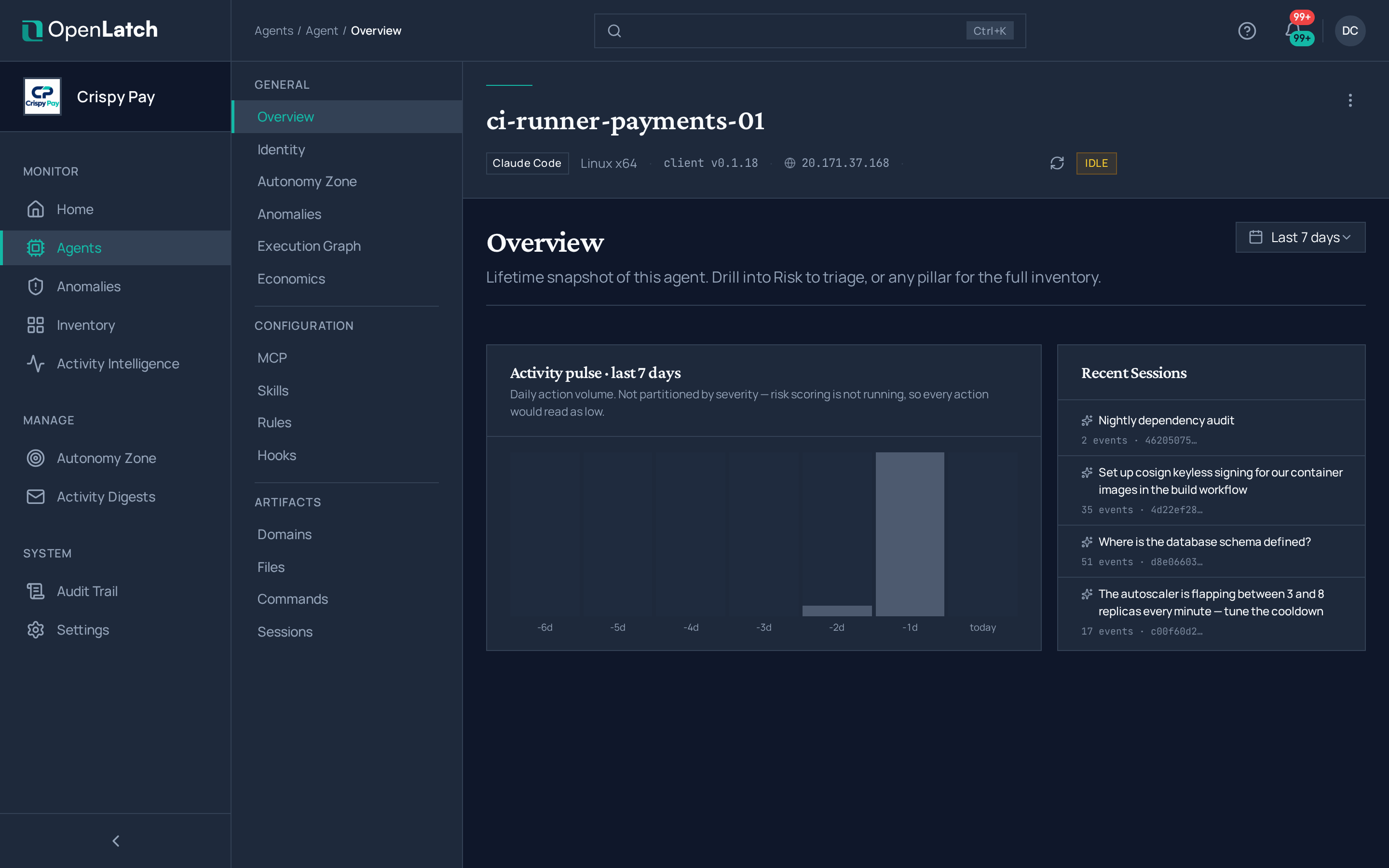Image resolution: width=1389 pixels, height=868 pixels.
Task: Open the Last 7 days date range dropdown
Action: click(x=1300, y=237)
